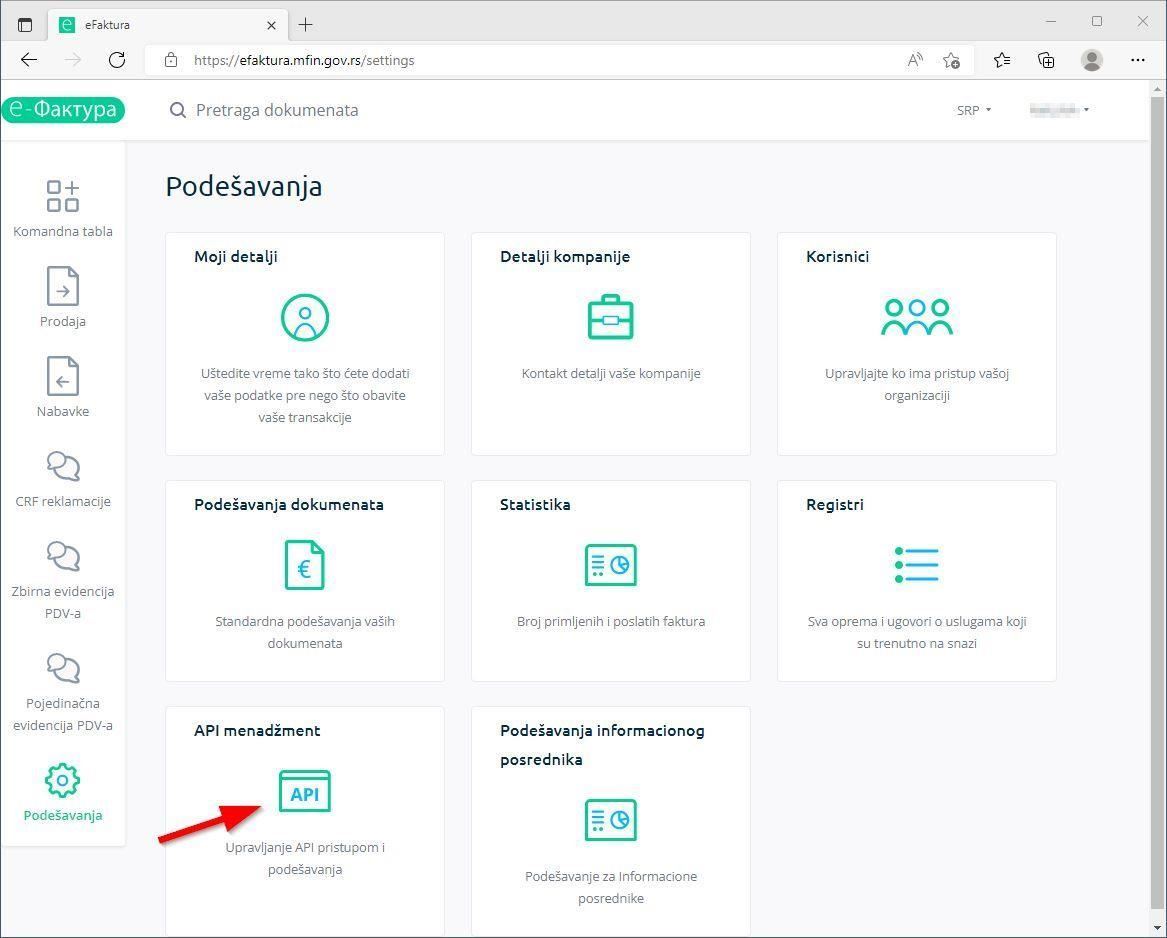The height and width of the screenshot is (938, 1167).
Task: Select the Korisnici people icon
Action: click(x=916, y=318)
